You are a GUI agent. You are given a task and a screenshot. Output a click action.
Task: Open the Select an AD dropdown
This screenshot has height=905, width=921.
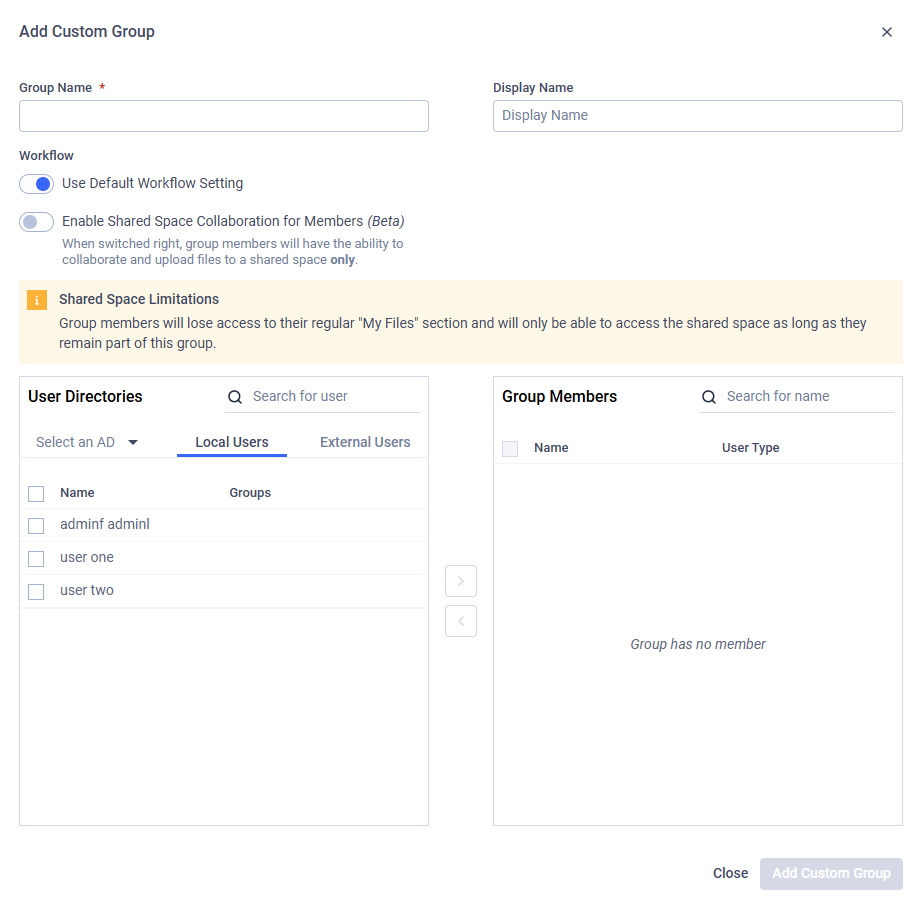[x=87, y=441]
